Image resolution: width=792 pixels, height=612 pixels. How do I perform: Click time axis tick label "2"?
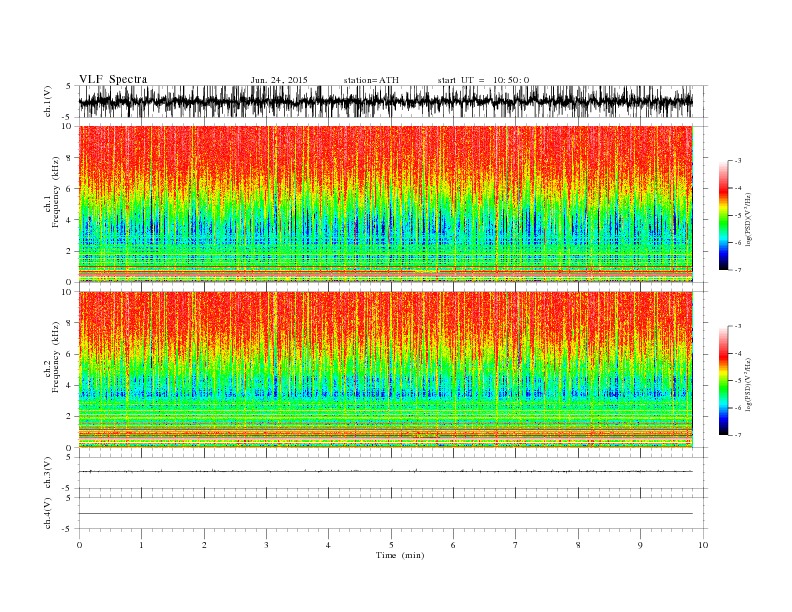[204, 545]
